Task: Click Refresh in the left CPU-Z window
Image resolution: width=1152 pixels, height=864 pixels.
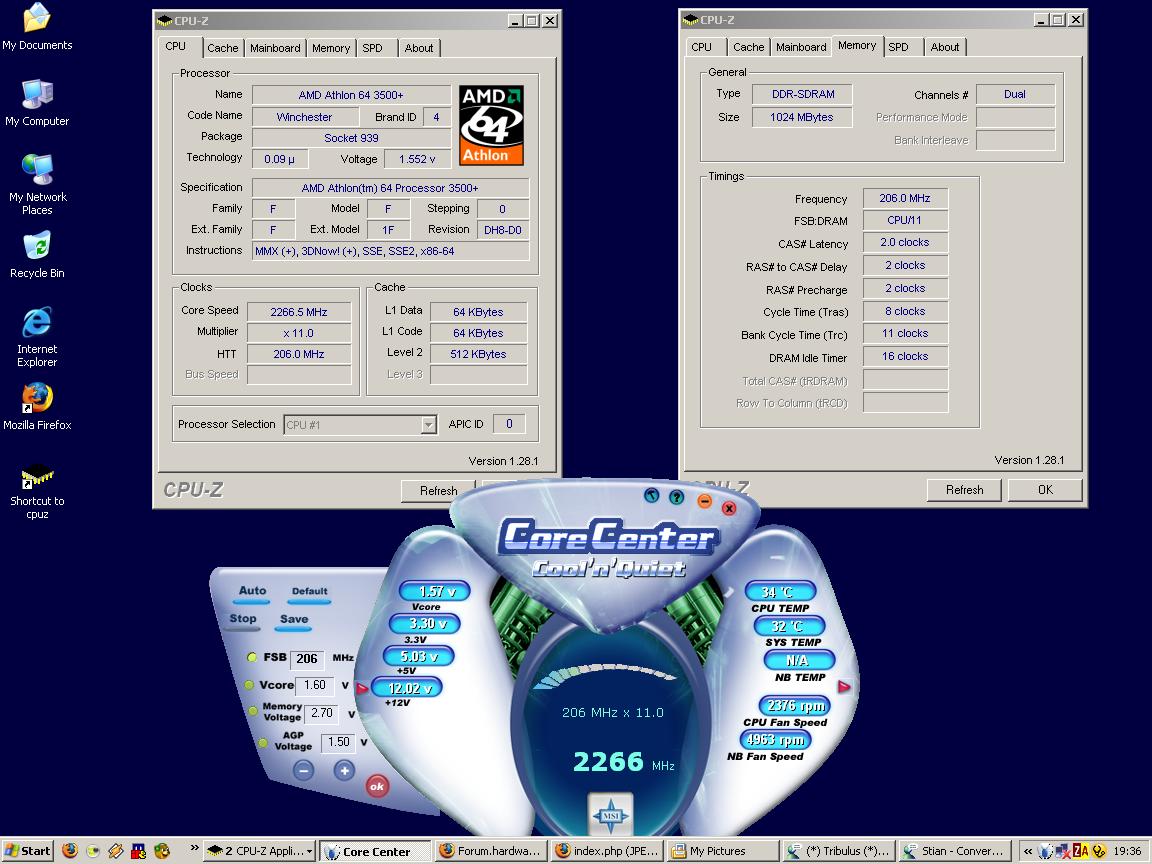Action: [x=438, y=491]
